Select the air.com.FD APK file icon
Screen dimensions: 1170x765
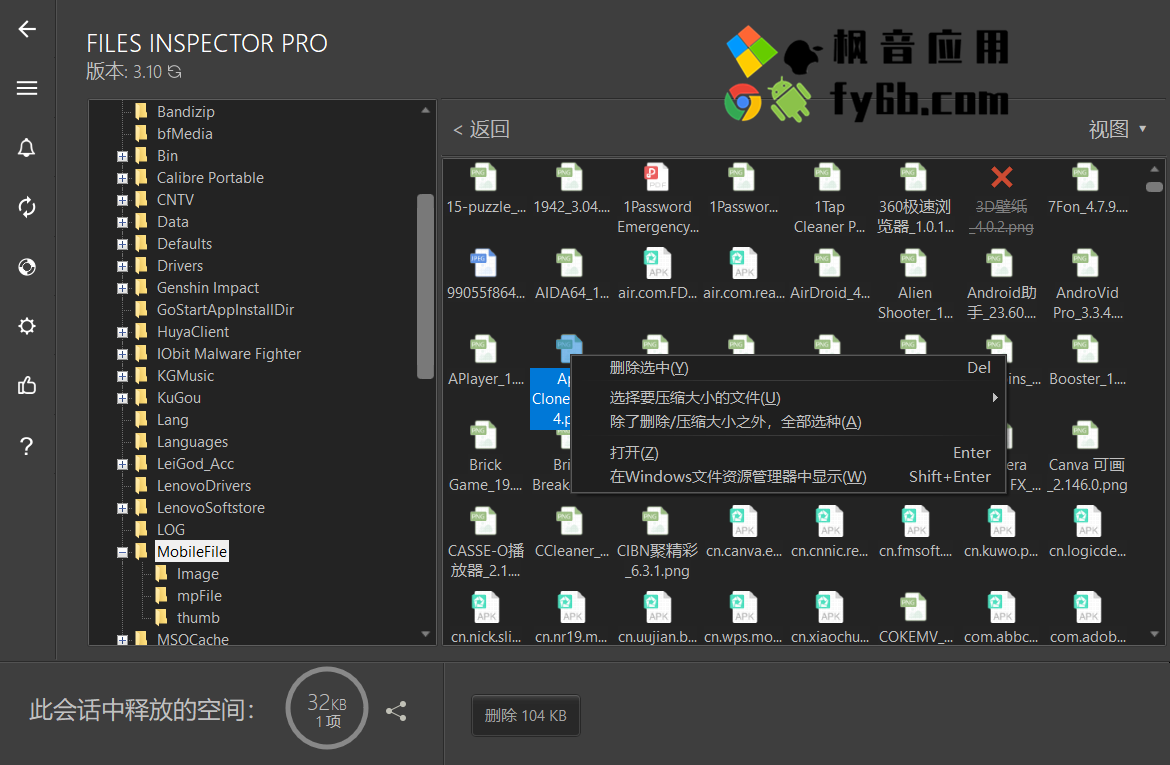pos(657,263)
